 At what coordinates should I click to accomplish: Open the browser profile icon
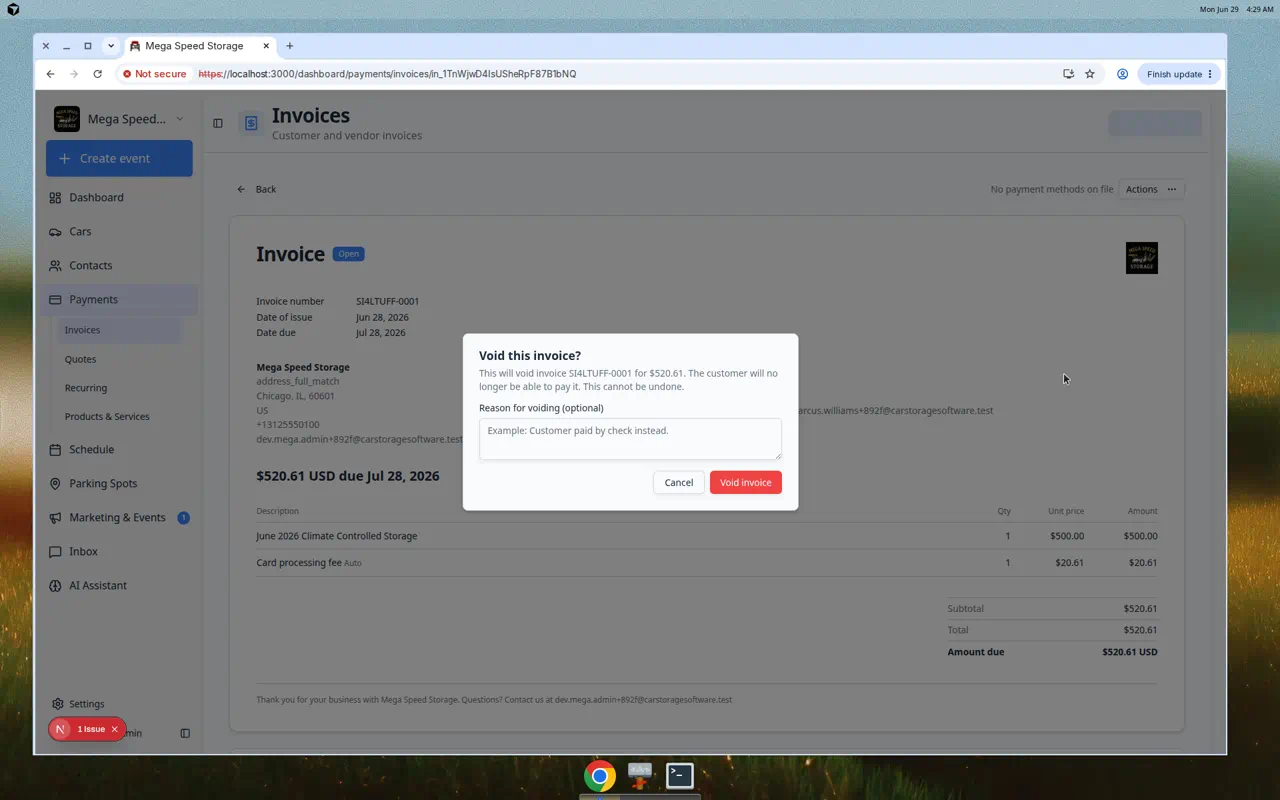(x=1122, y=74)
